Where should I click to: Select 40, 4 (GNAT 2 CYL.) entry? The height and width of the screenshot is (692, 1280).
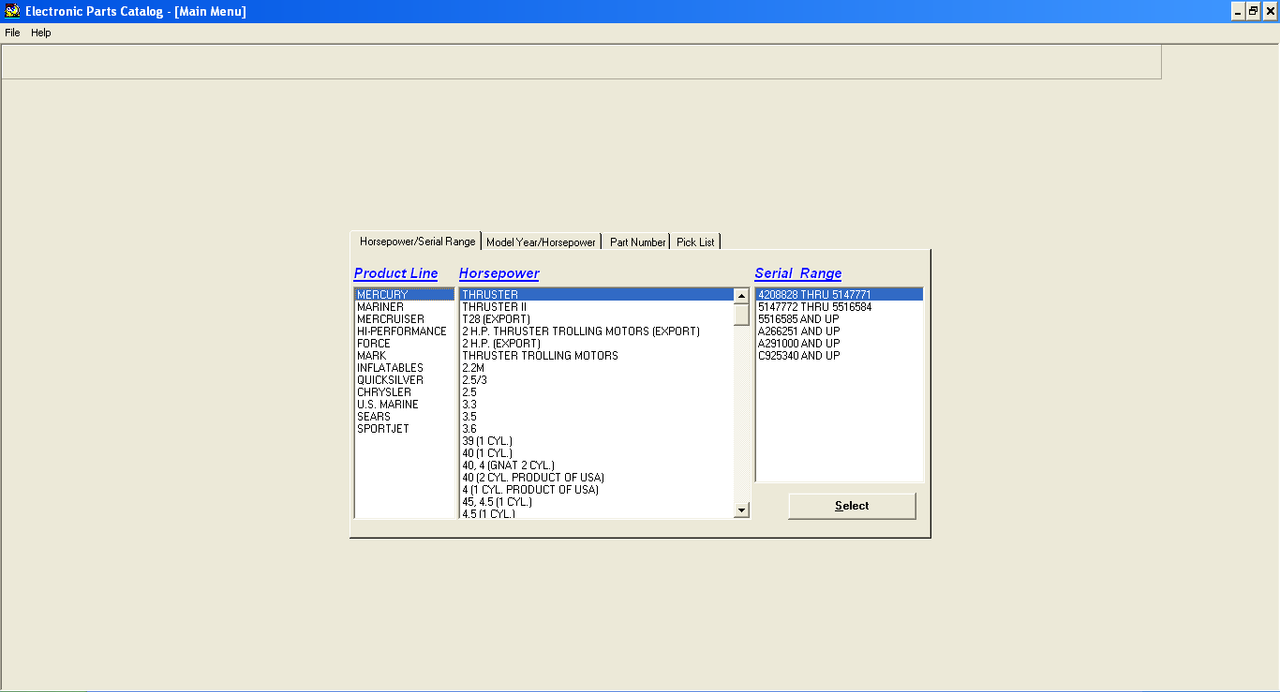597,465
